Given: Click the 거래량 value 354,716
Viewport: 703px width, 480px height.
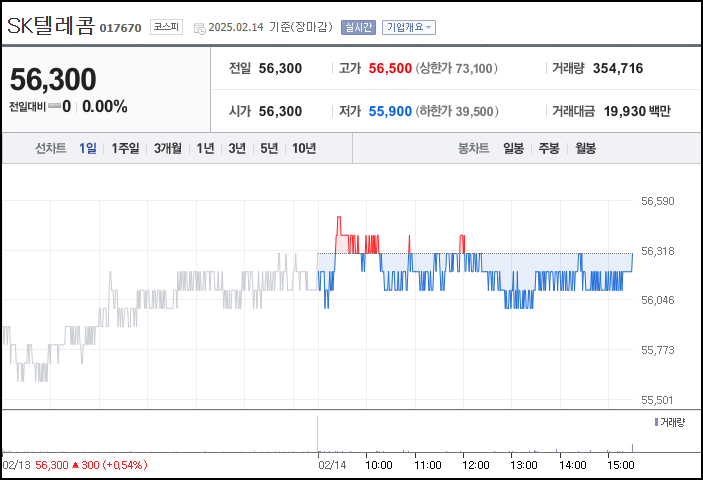Looking at the screenshot, I should (618, 68).
